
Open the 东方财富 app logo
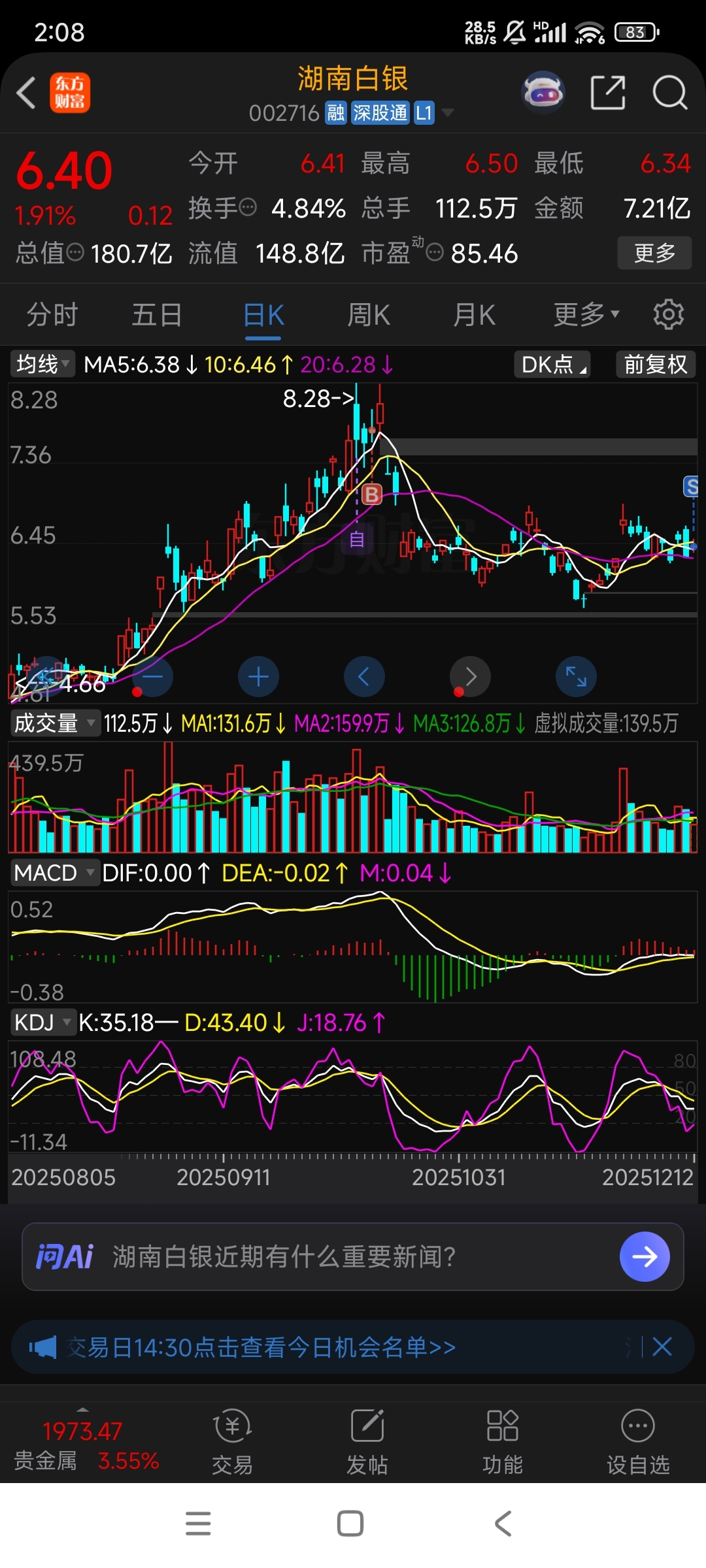[70, 92]
